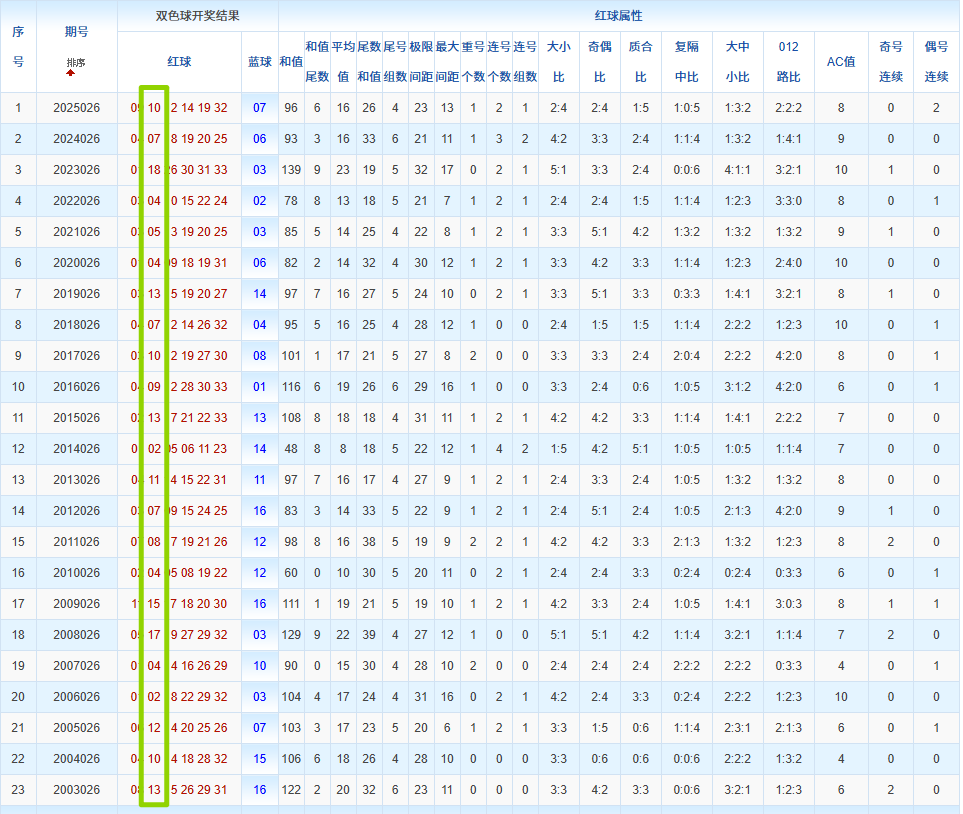
Task: Select issue number 2005026
Action: (x=76, y=728)
